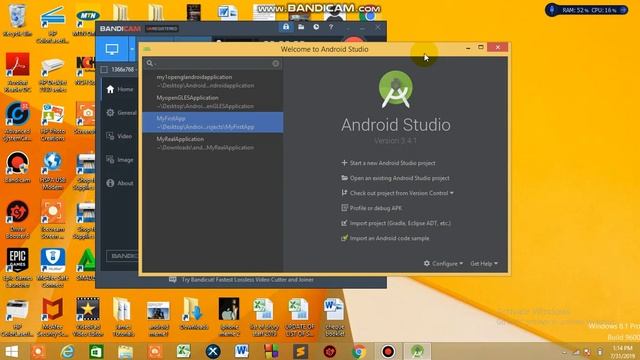Screen dimensions: 640x360
Task: Open the Bandicam desktop shortcut
Action: coord(17,167)
